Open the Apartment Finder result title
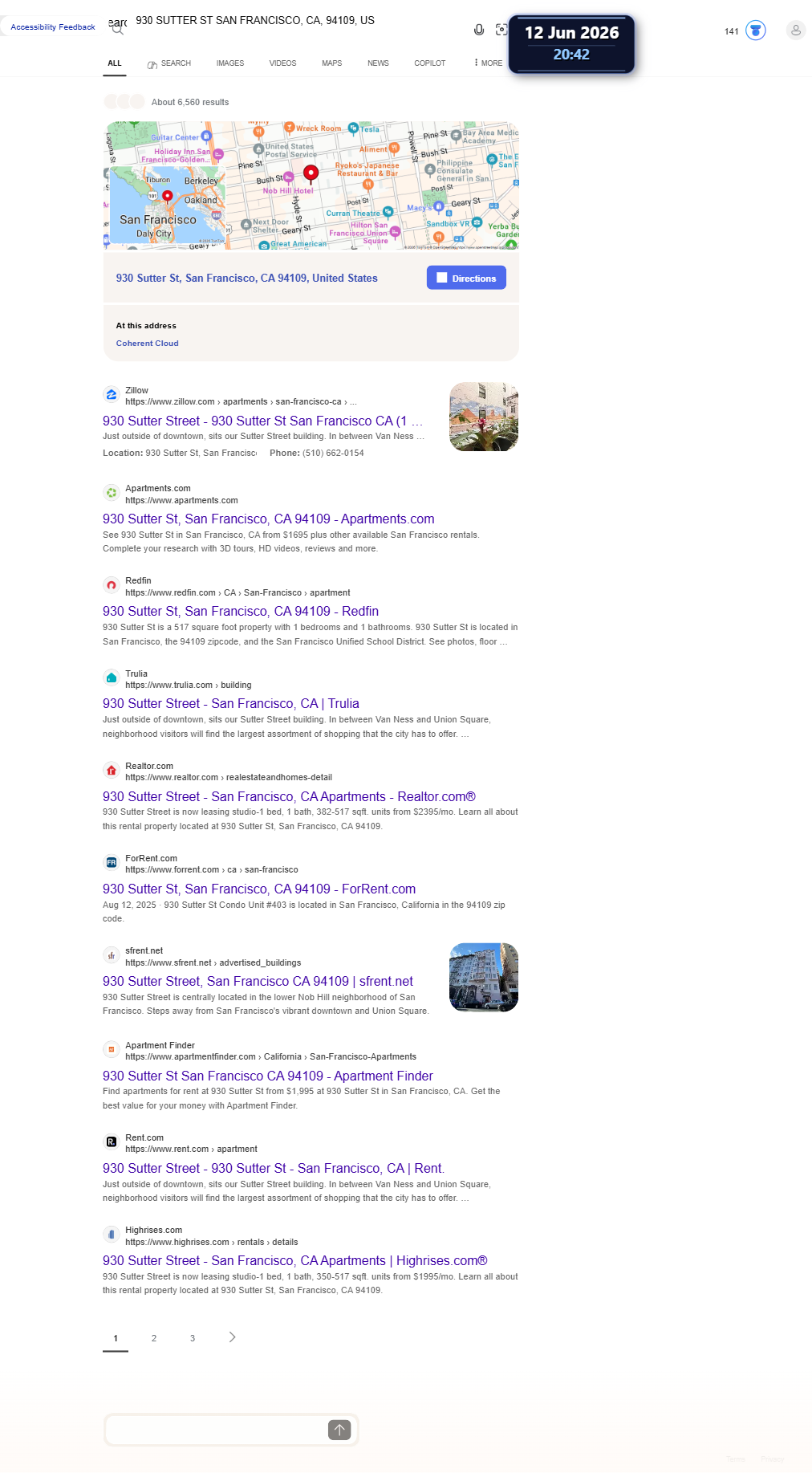Image resolution: width=812 pixels, height=1473 pixels. coord(268,1076)
